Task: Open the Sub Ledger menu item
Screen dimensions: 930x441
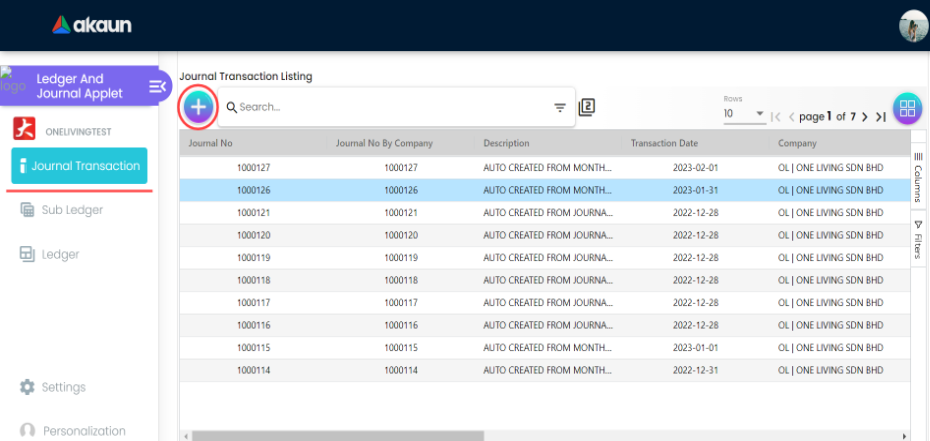Action: (x=72, y=210)
